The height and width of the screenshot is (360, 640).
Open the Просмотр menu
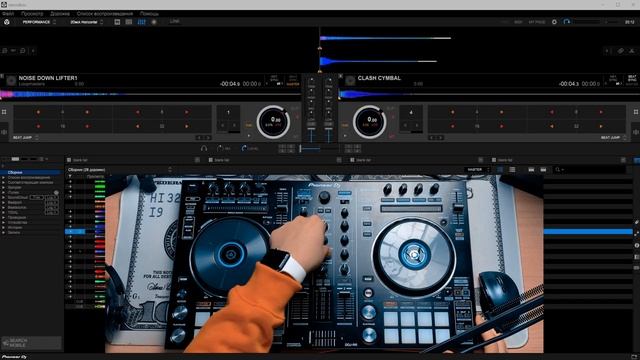32,14
